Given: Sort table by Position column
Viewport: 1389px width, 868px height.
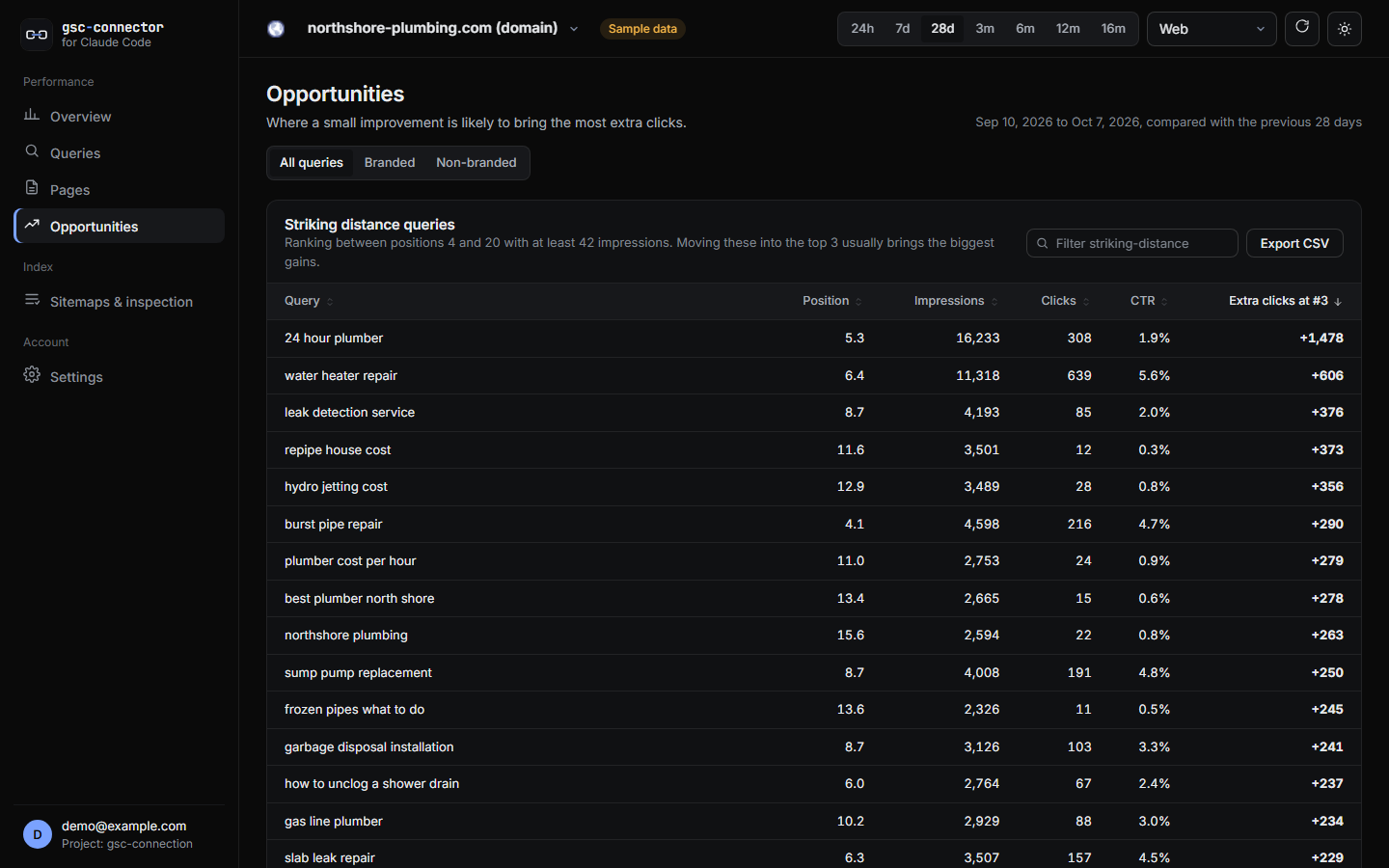Looking at the screenshot, I should (x=831, y=301).
